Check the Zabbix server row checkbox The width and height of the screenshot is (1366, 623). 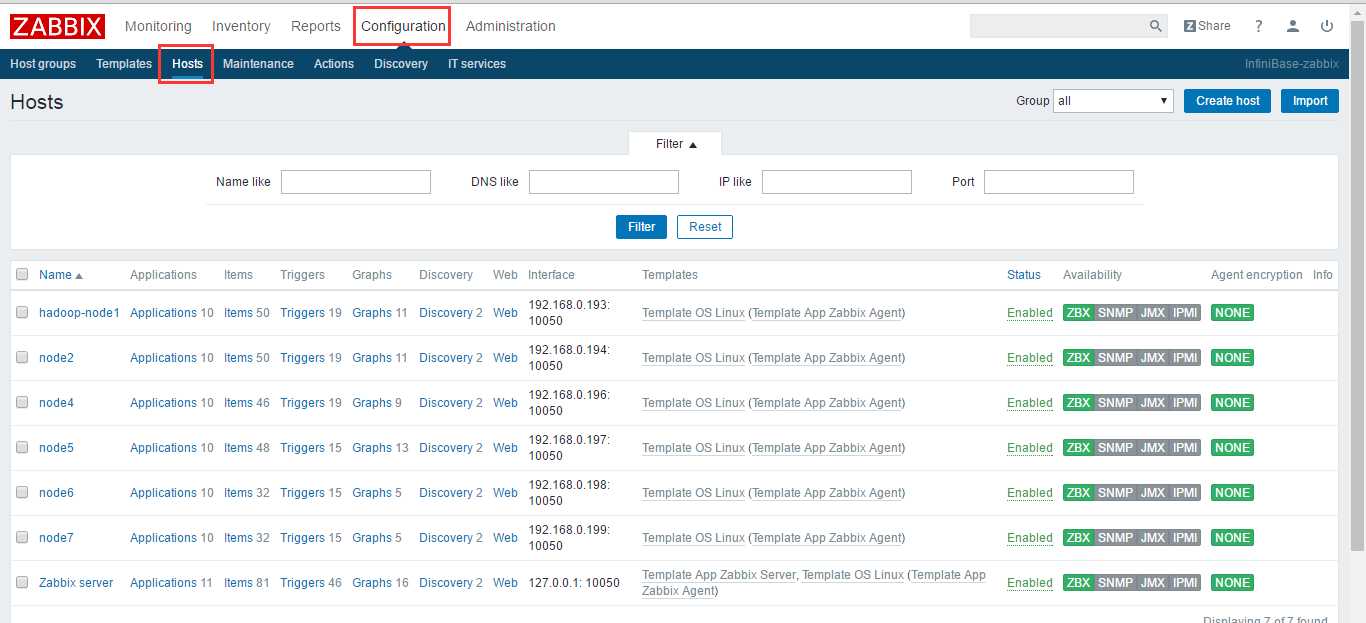click(x=22, y=582)
